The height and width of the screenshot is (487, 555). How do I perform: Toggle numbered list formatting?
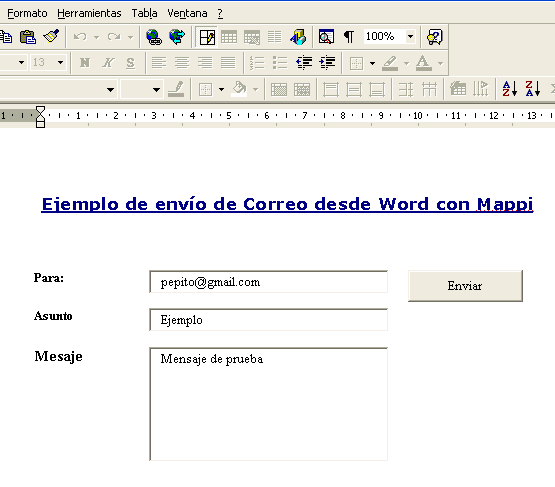(x=257, y=63)
